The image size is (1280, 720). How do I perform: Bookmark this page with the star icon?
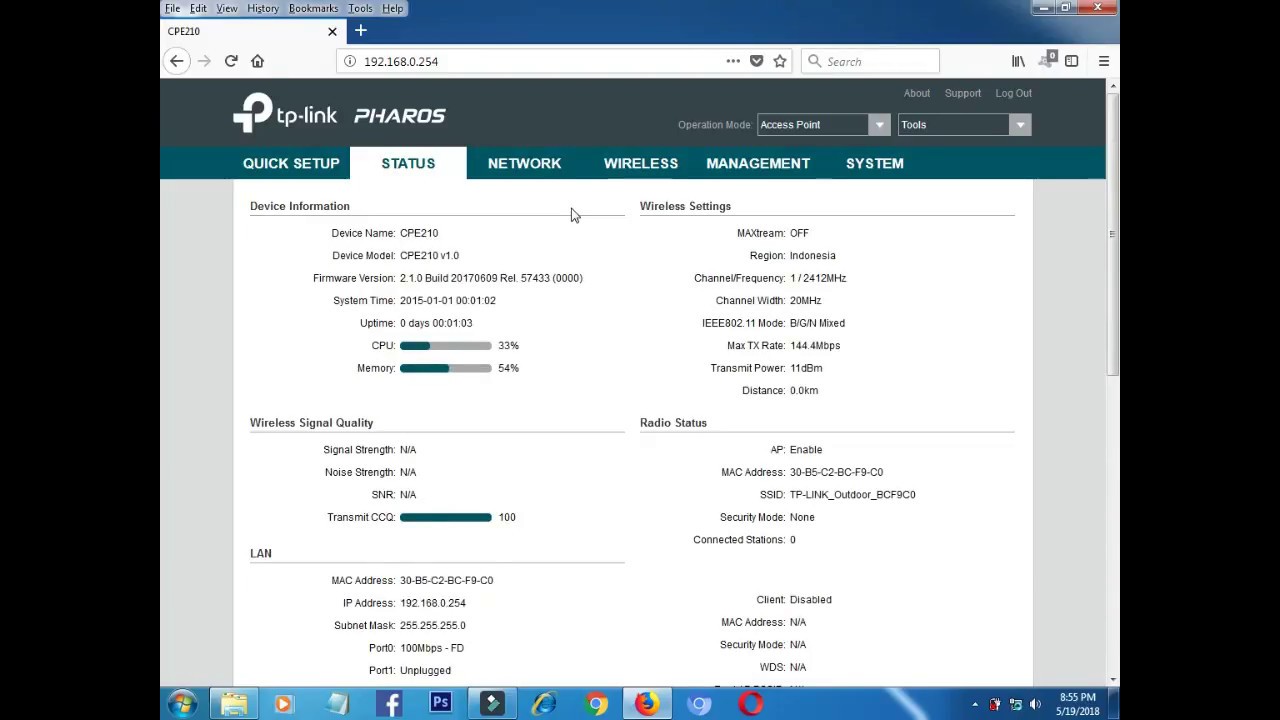point(780,61)
